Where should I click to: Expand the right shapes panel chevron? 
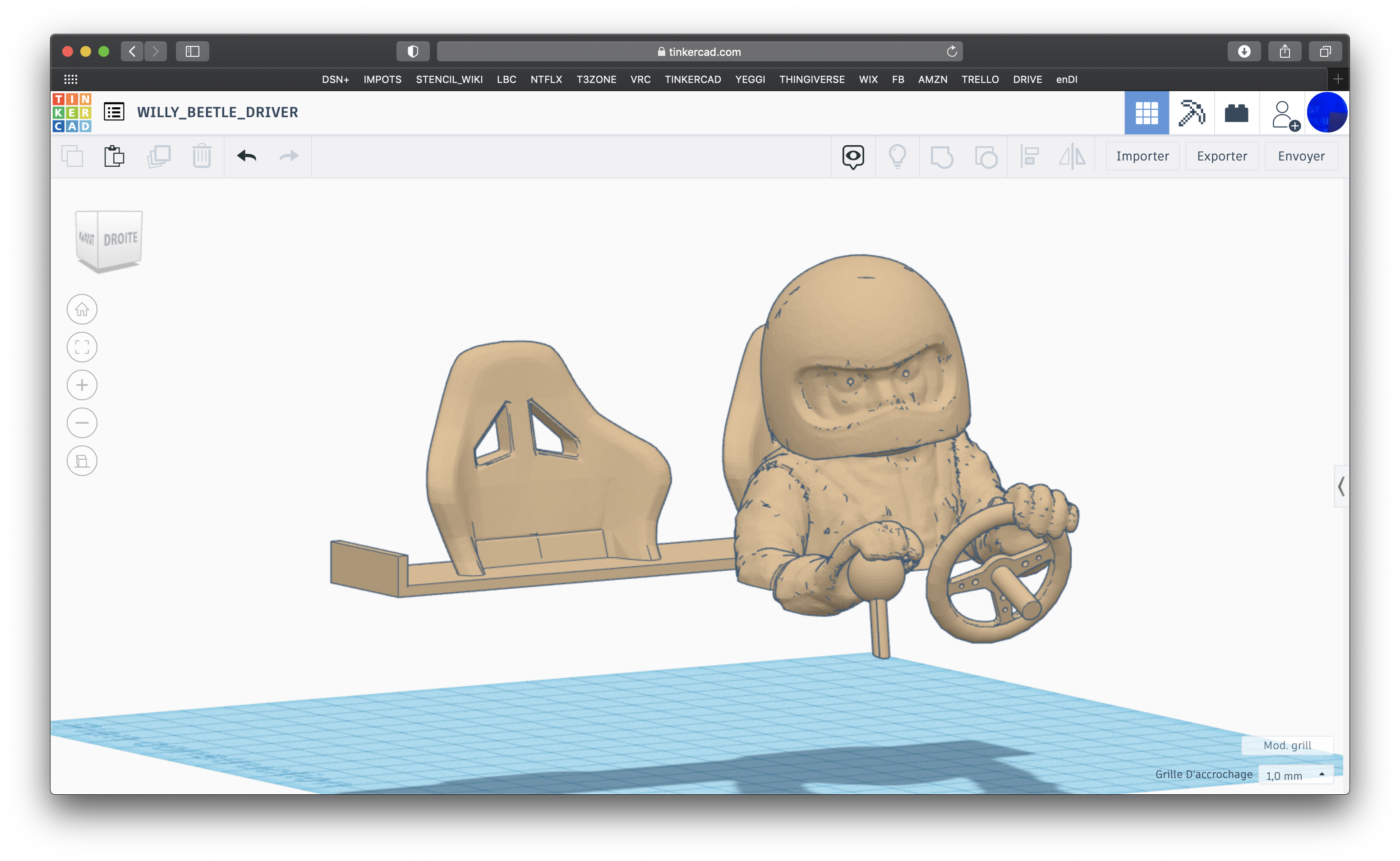1341,486
